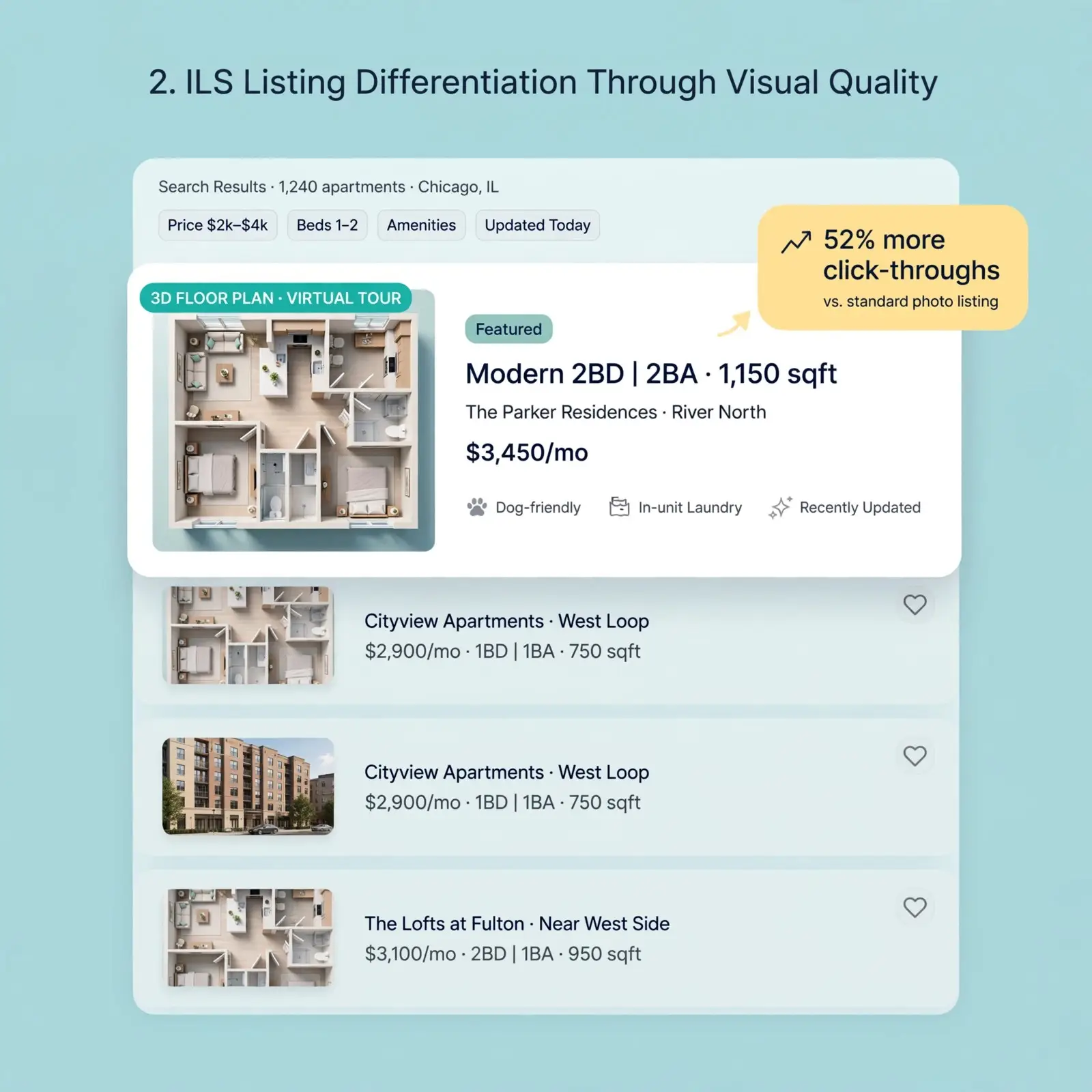Image resolution: width=1092 pixels, height=1092 pixels.
Task: Click the Price $2k–$4k filter chip
Action: coord(218,225)
